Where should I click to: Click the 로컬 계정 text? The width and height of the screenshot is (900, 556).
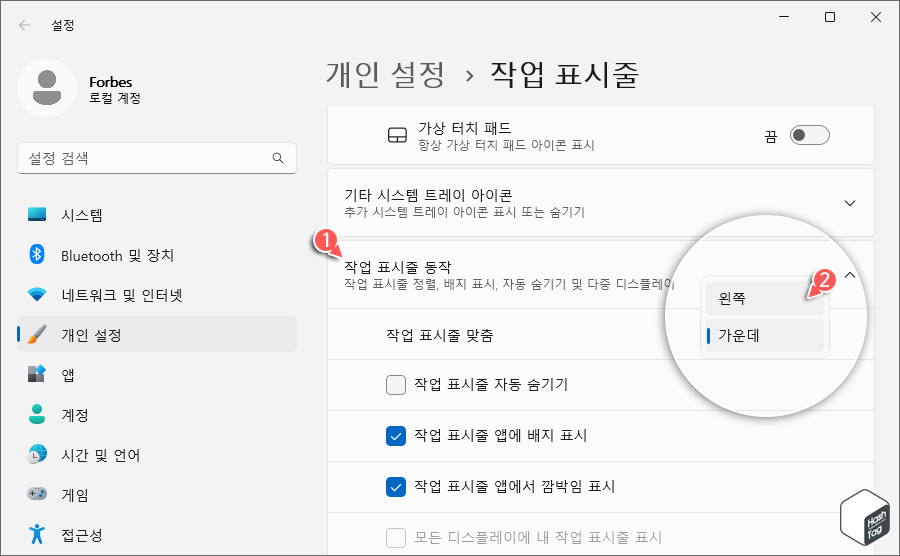(x=115, y=98)
